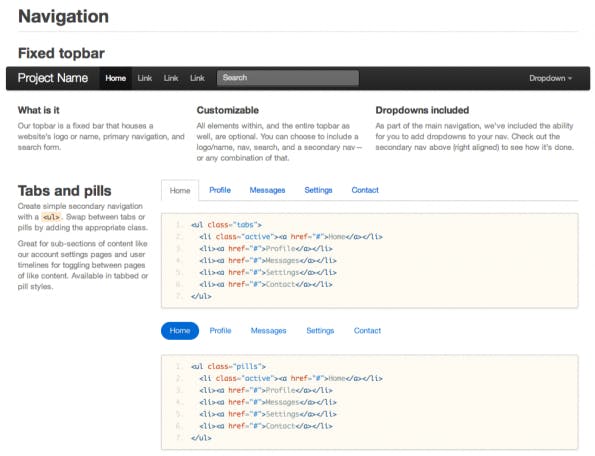Open the Contact tab
The height and width of the screenshot is (456, 595).
click(365, 190)
